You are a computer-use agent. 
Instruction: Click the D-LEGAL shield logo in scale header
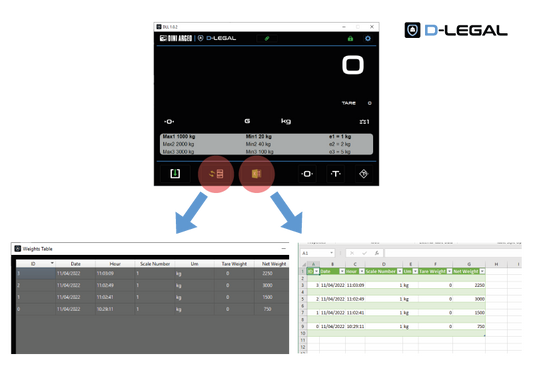(201, 38)
